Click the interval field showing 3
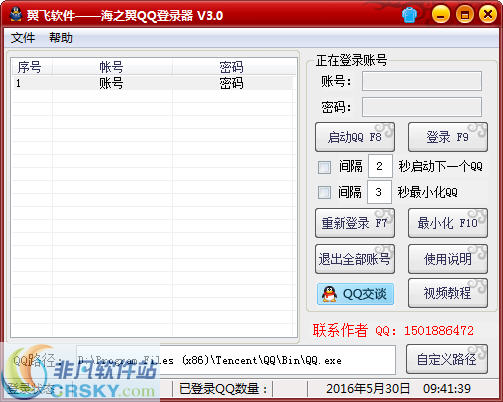The image size is (503, 402). pos(379,192)
